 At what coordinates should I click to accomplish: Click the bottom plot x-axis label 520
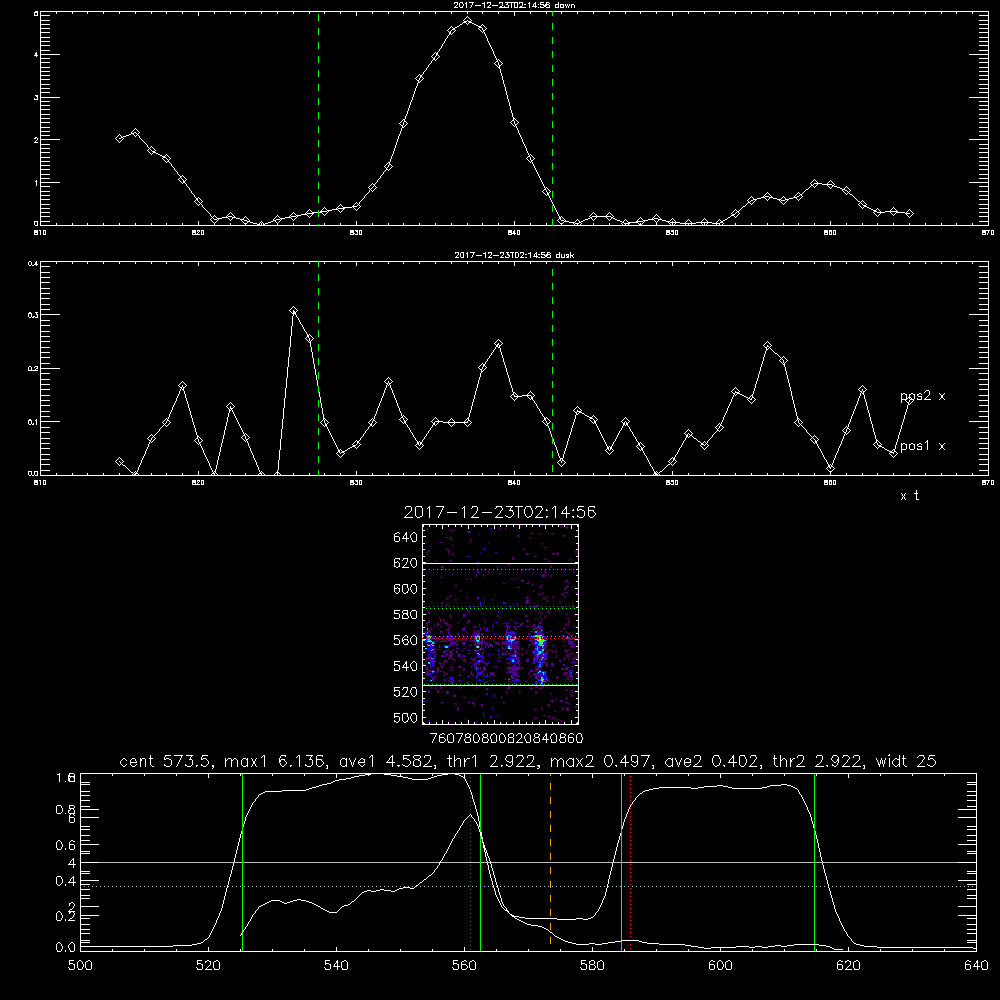pos(208,966)
